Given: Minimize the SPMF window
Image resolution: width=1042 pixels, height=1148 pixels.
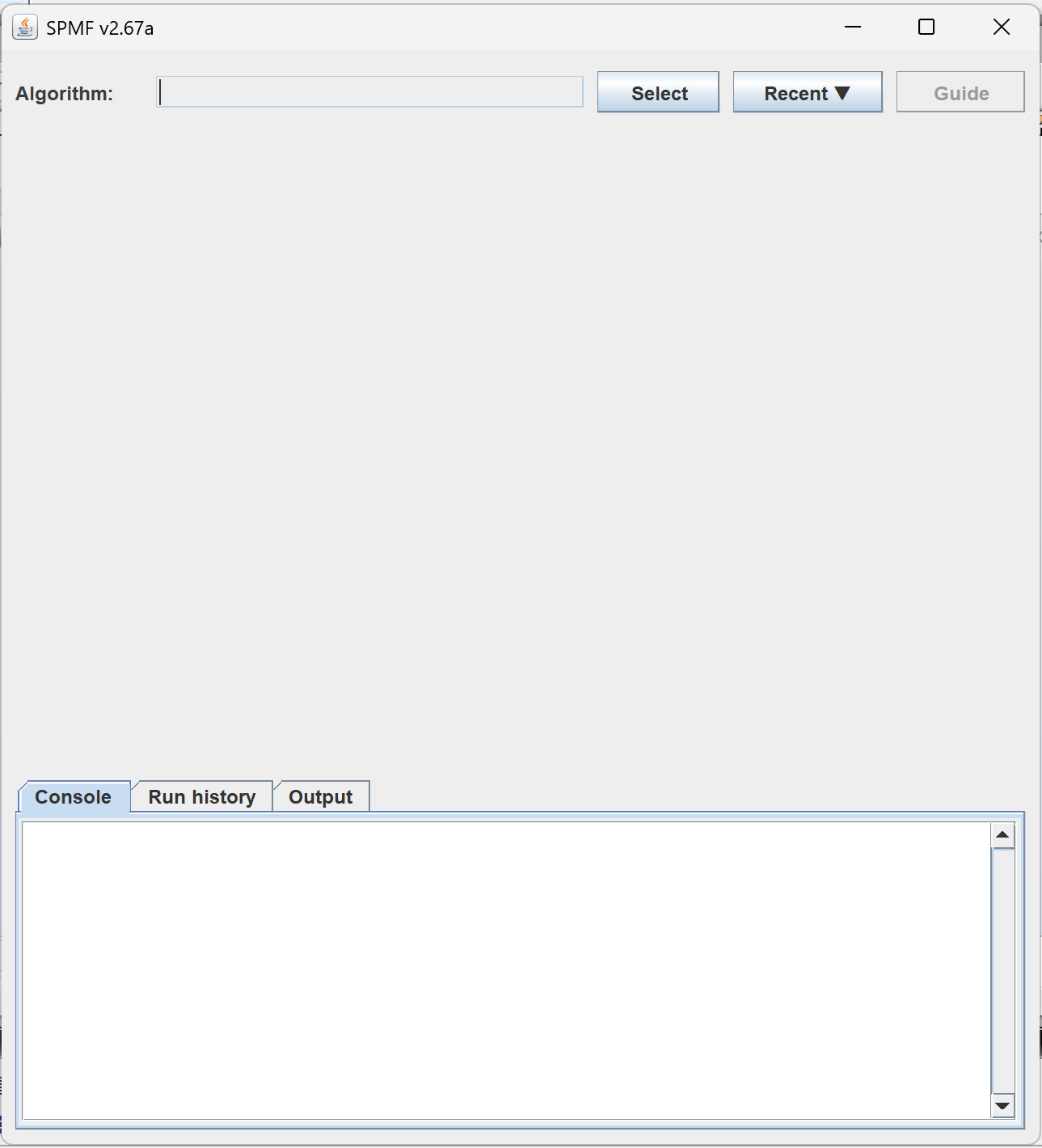Looking at the screenshot, I should 853,27.
